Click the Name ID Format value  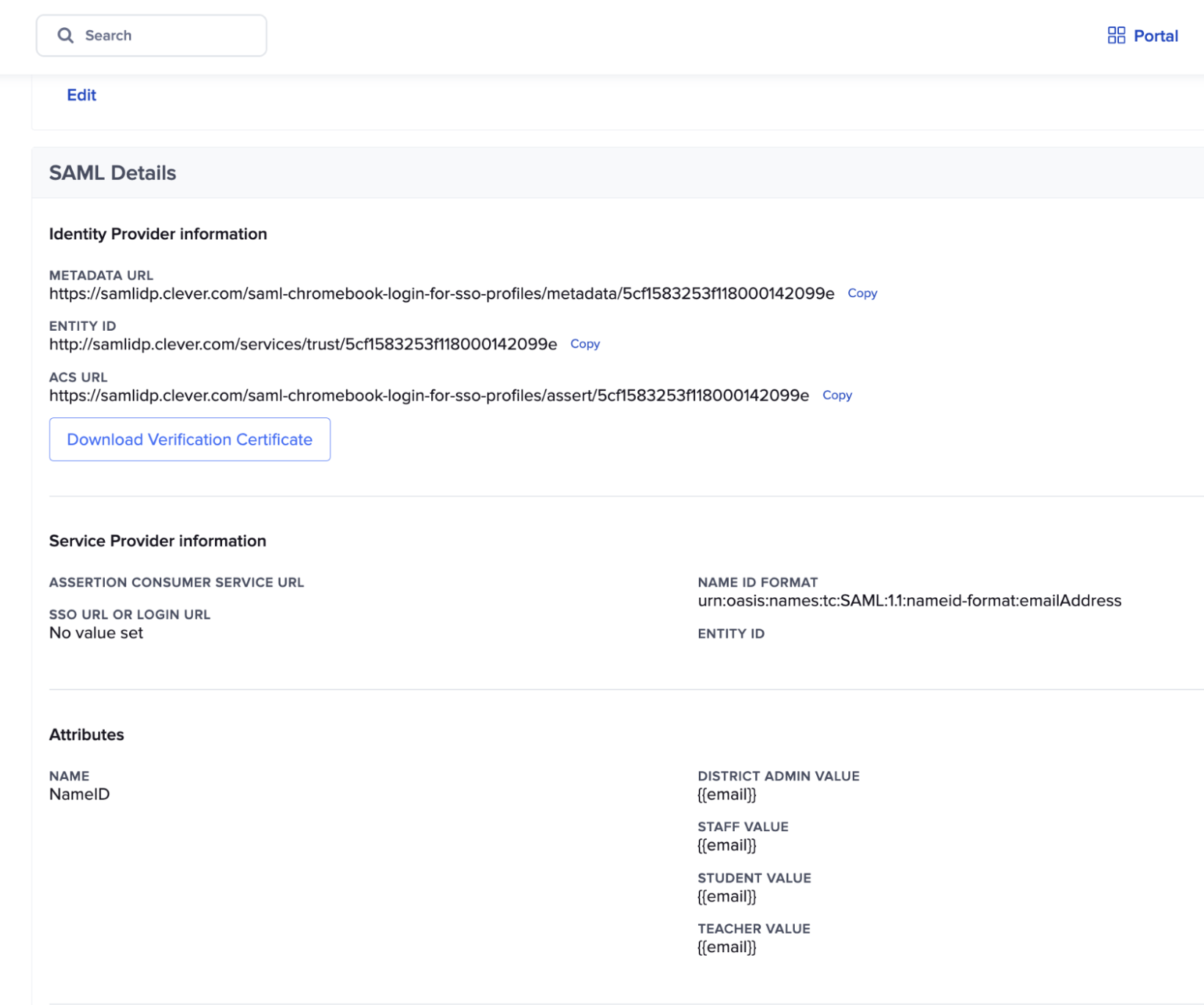pyautogui.click(x=909, y=600)
